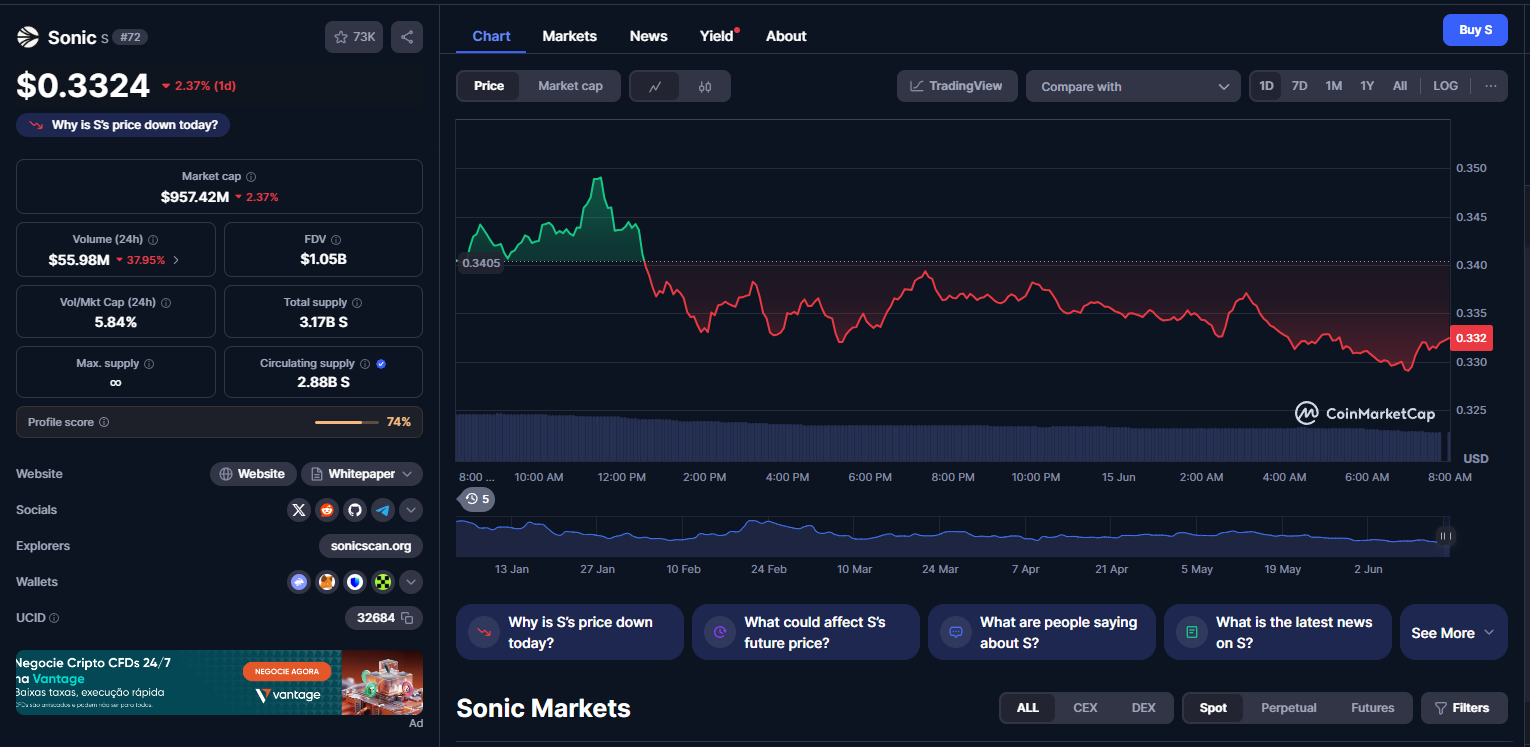Filter markets by CEX
Viewport: 1530px width, 747px height.
pyautogui.click(x=1085, y=708)
